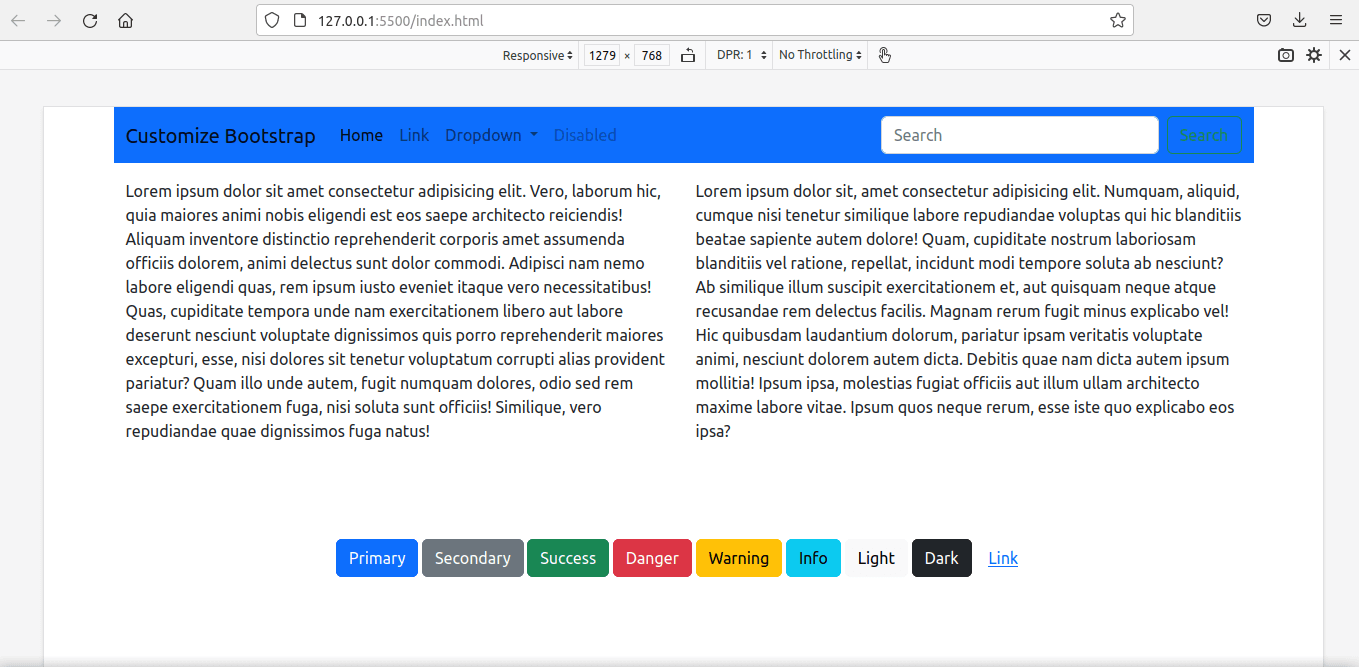1359x667 pixels.
Task: Enable touch simulation in responsive mode
Action: pyautogui.click(x=884, y=55)
